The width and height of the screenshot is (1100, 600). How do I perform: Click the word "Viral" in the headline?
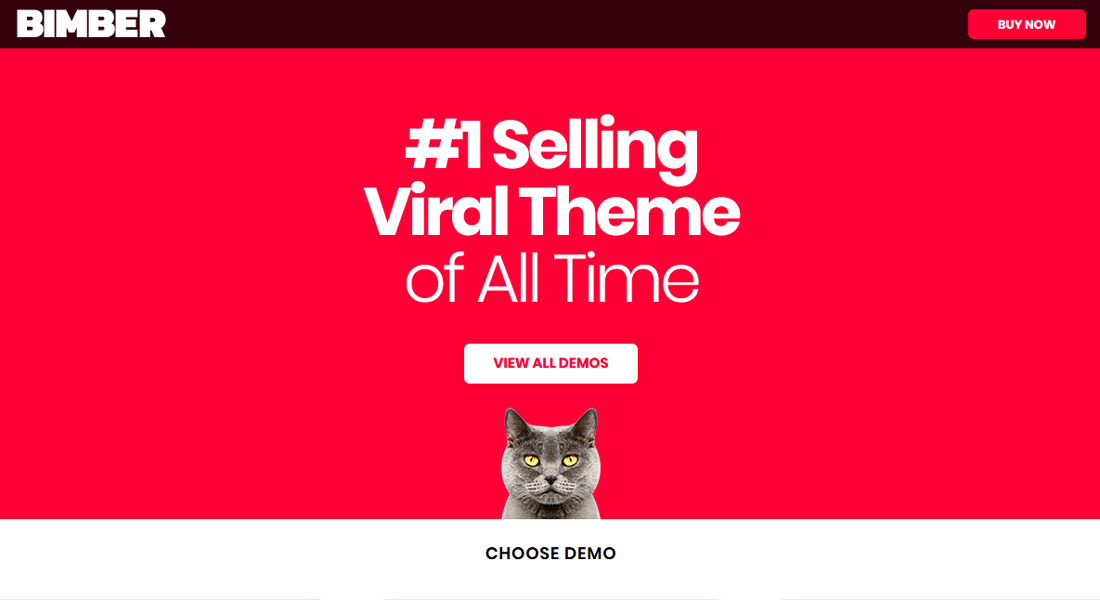tap(436, 212)
